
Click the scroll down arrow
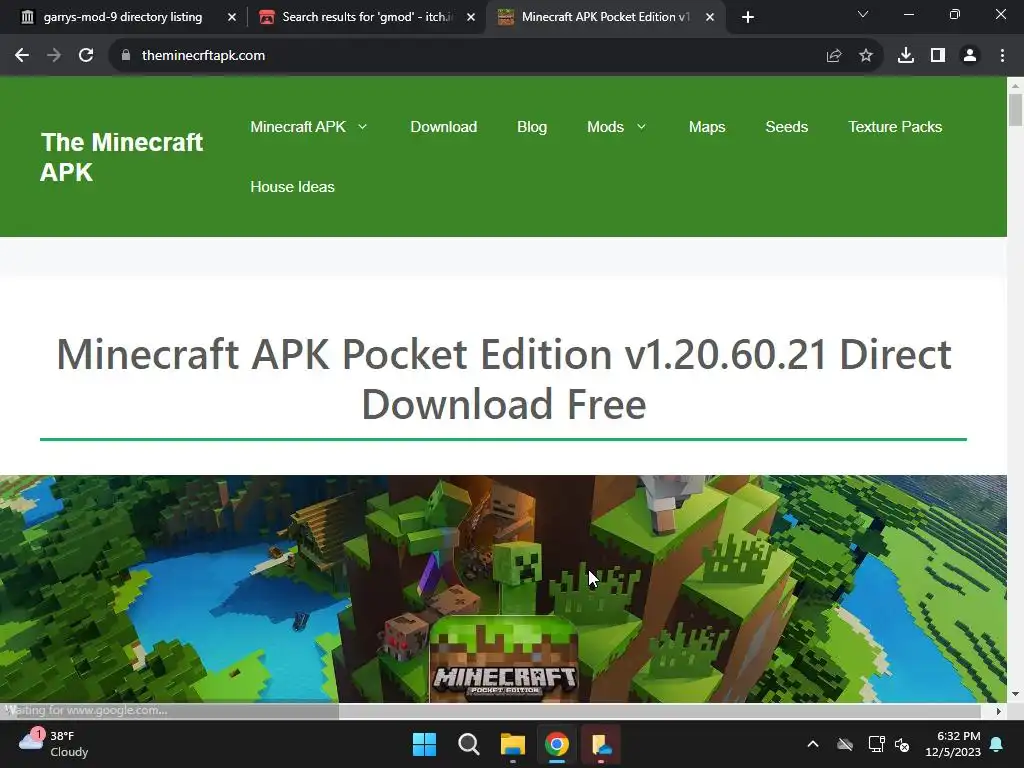[1015, 694]
